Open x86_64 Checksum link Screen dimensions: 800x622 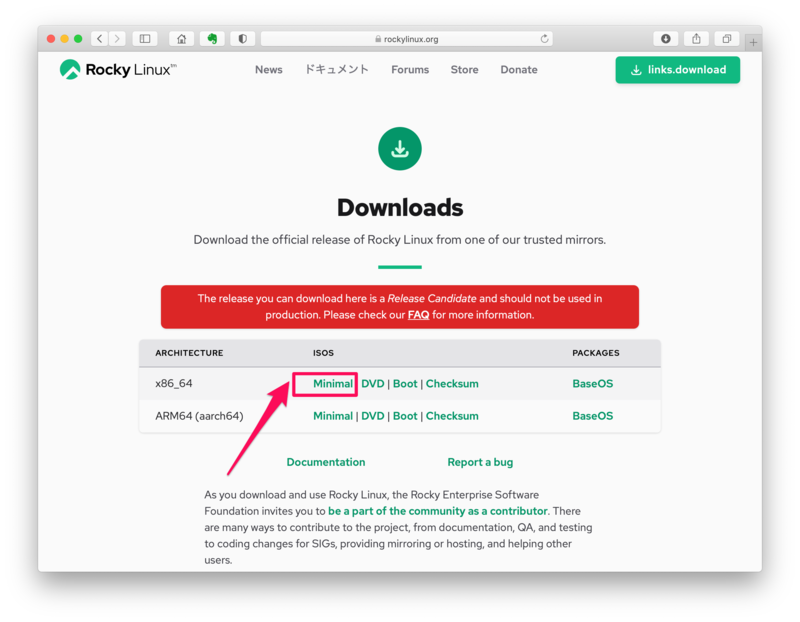(x=452, y=384)
